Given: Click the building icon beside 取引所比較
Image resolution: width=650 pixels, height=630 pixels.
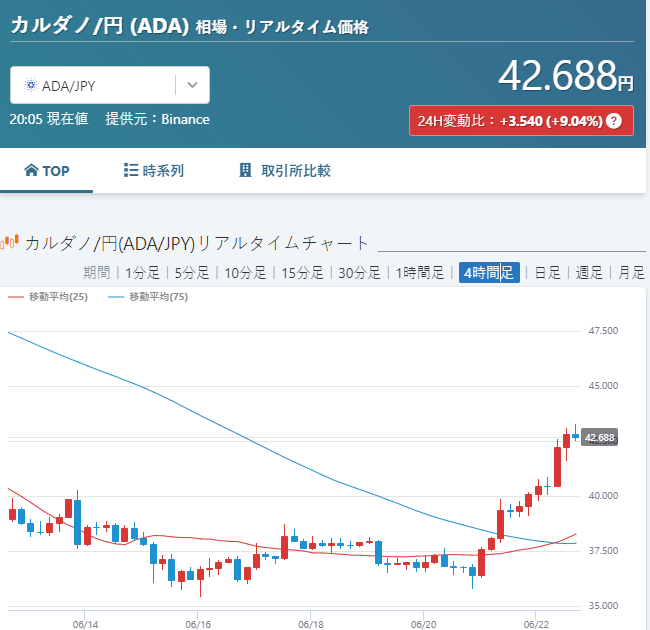Looking at the screenshot, I should coord(245,170).
